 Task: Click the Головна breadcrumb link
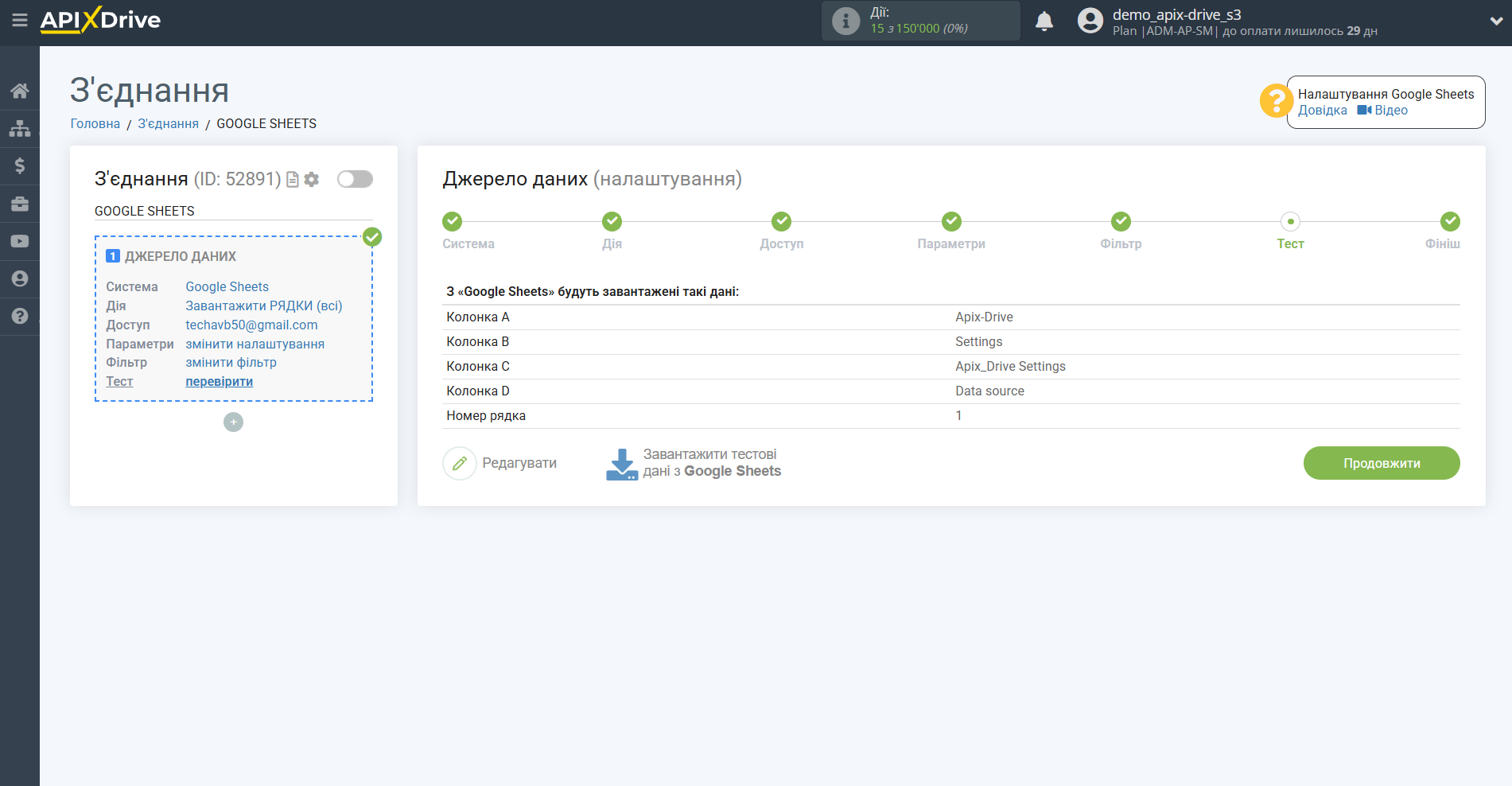click(95, 123)
